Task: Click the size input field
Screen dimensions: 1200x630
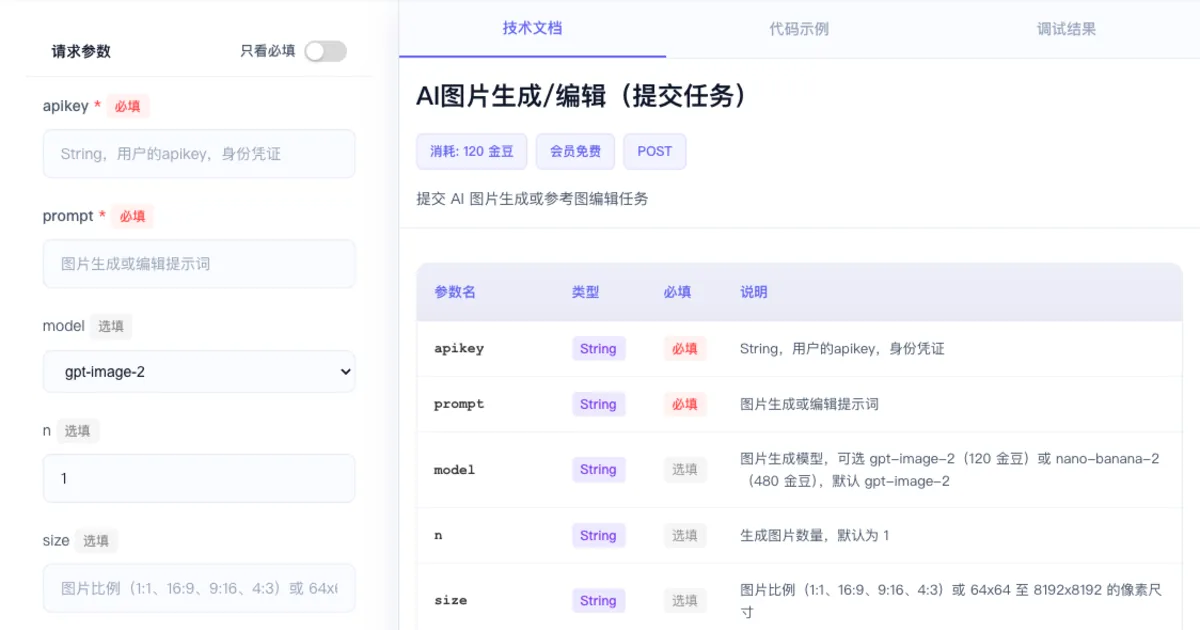Action: (x=199, y=588)
